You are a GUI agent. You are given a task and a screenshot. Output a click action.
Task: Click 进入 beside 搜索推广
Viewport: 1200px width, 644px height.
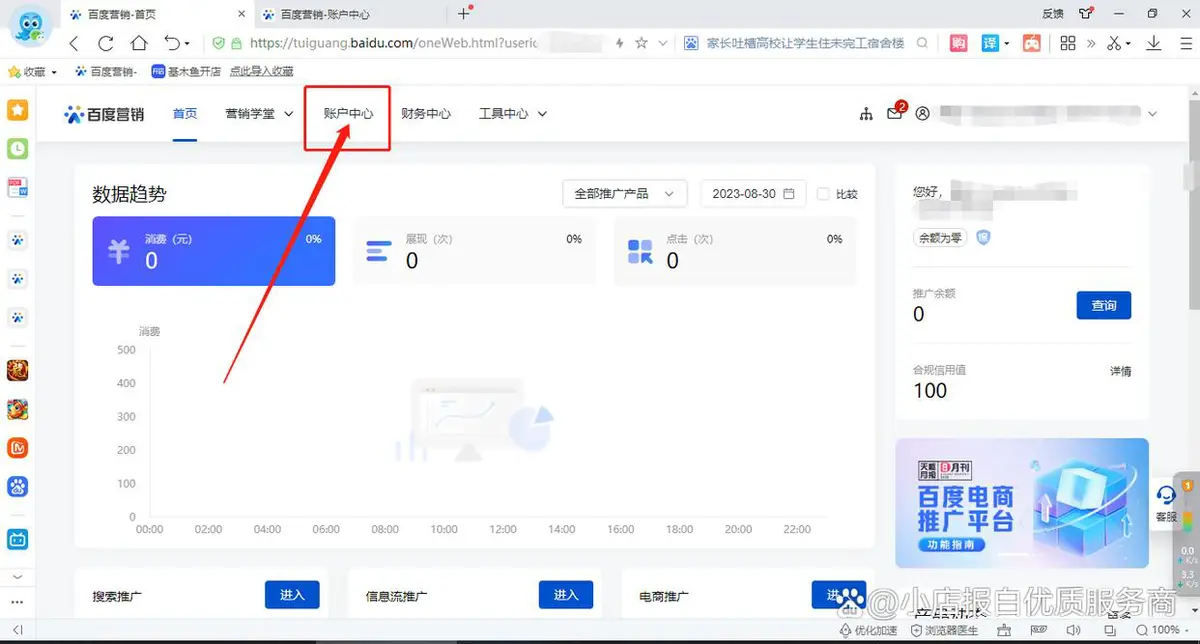(291, 595)
